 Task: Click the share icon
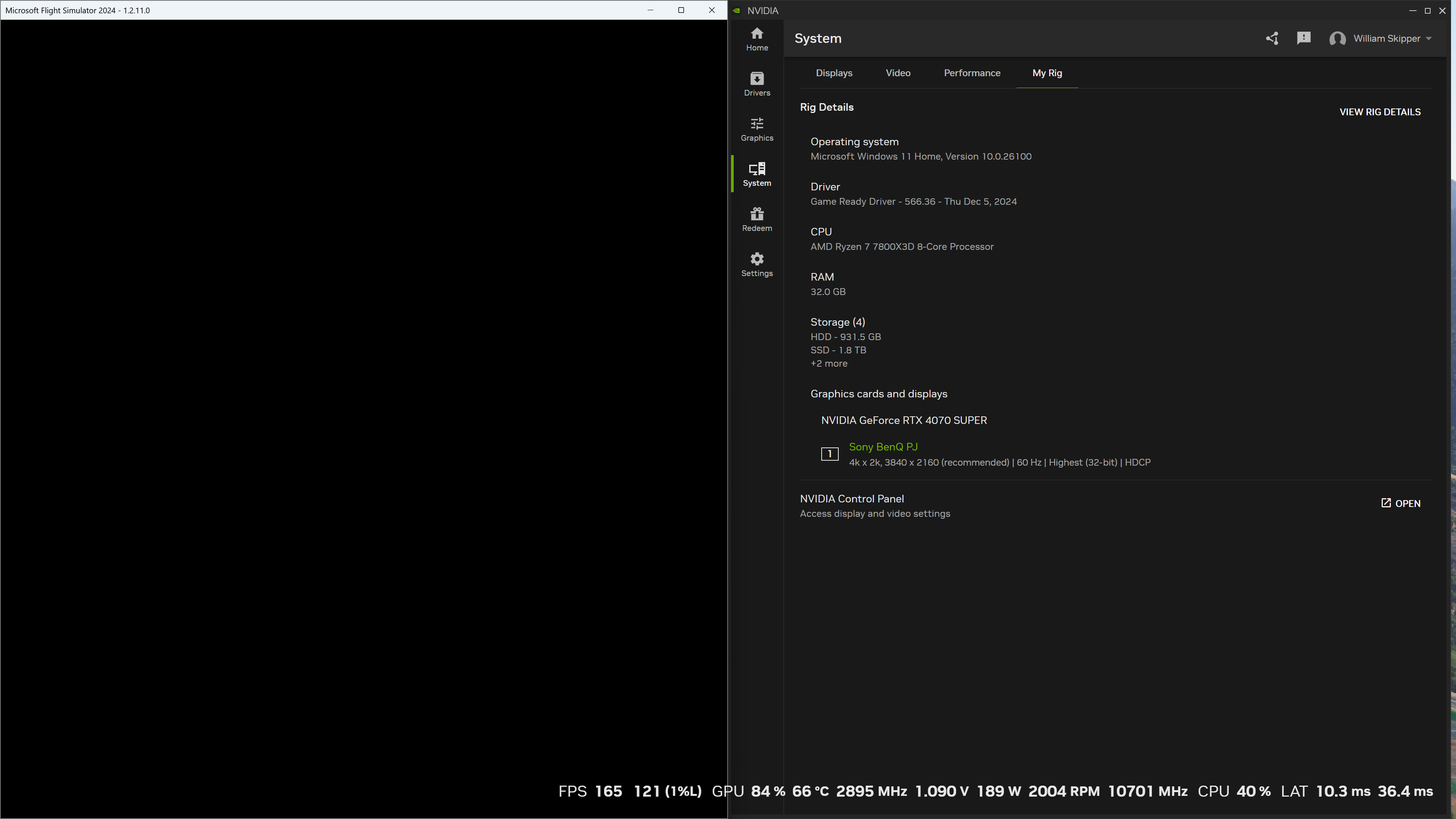(x=1272, y=38)
